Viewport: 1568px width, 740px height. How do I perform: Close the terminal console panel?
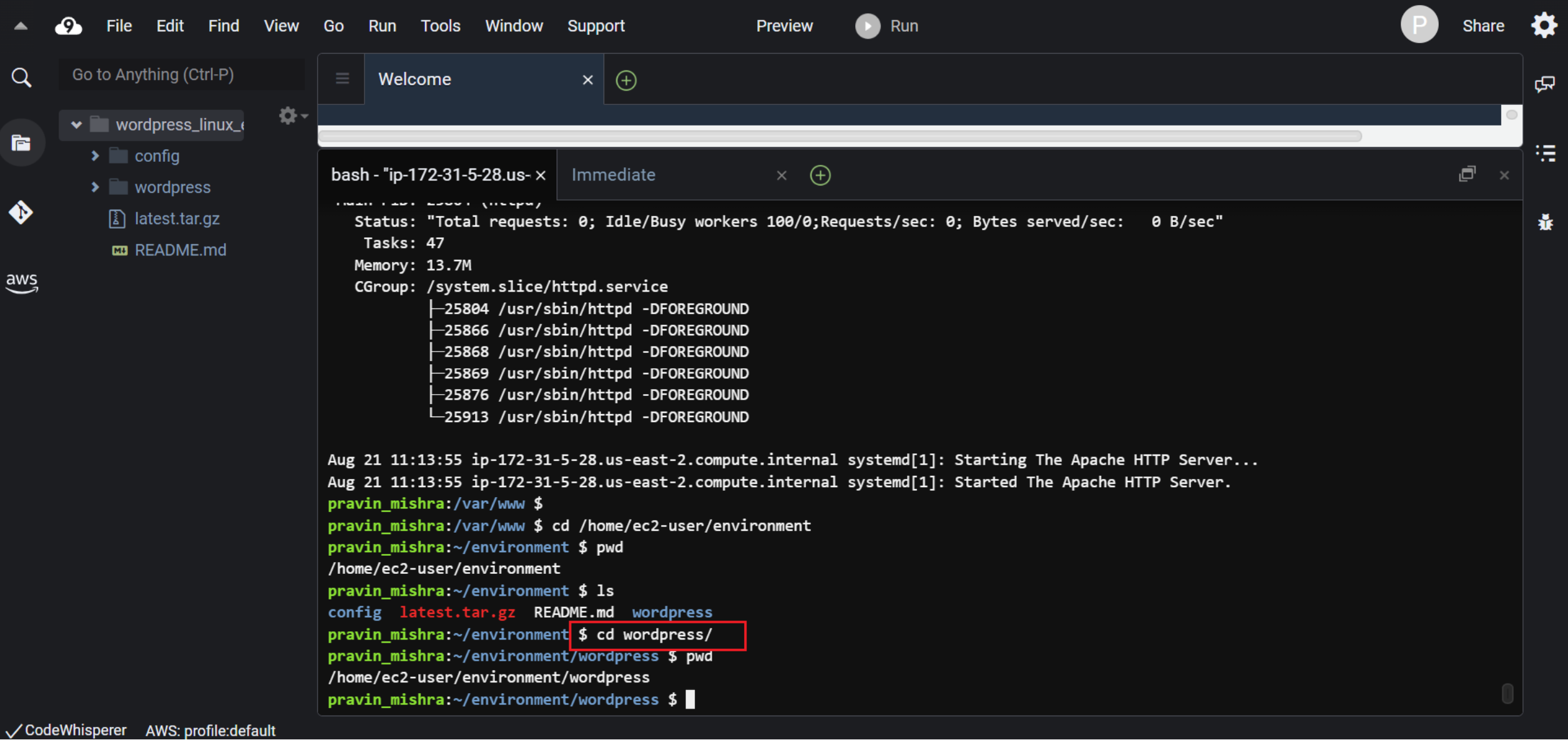pos(1504,175)
